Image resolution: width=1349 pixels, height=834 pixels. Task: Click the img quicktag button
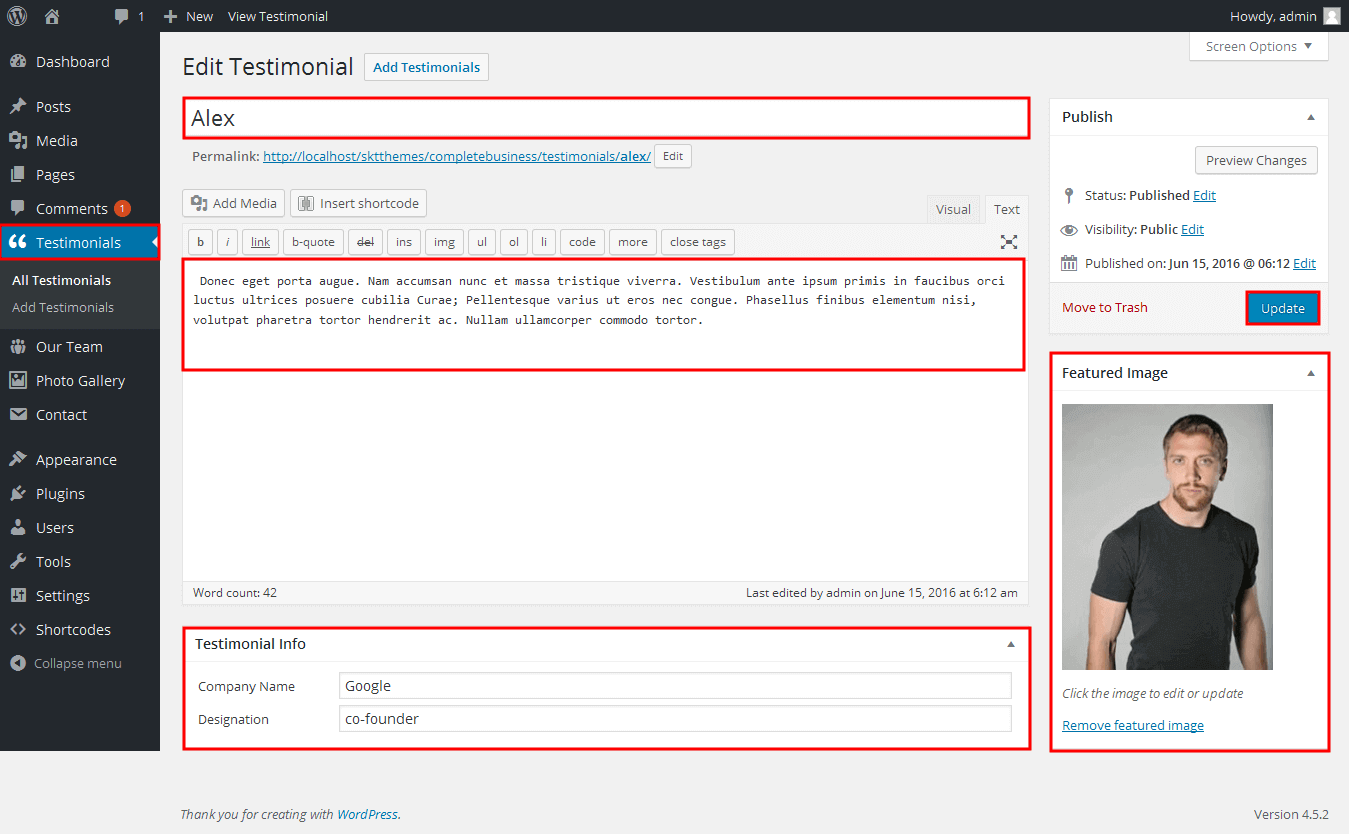444,242
